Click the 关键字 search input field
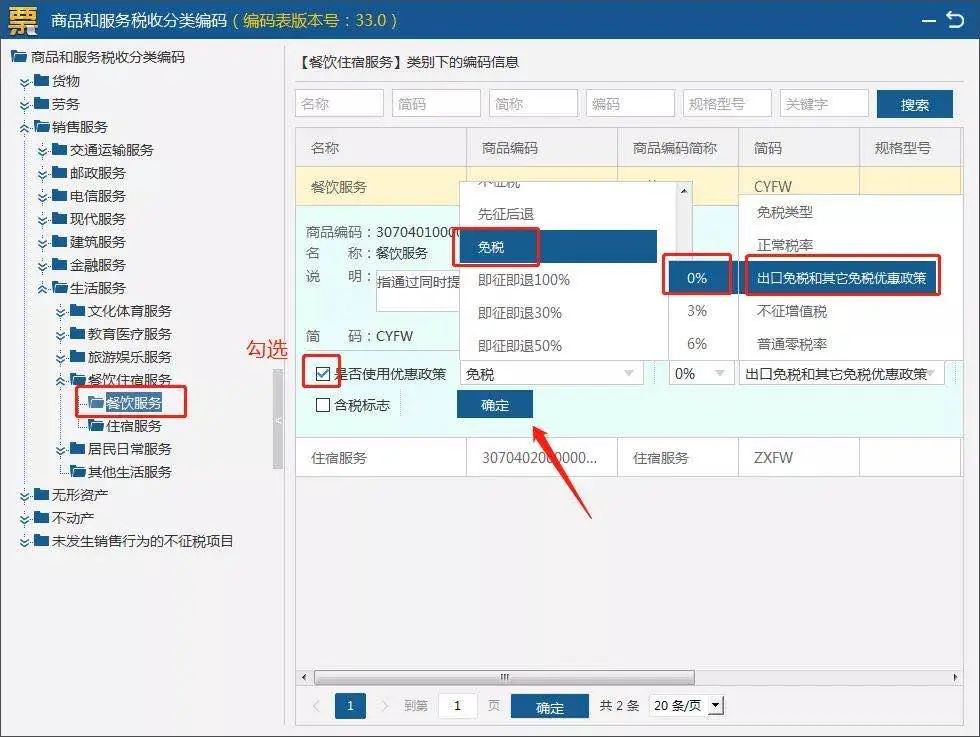This screenshot has height=737, width=980. tap(824, 103)
